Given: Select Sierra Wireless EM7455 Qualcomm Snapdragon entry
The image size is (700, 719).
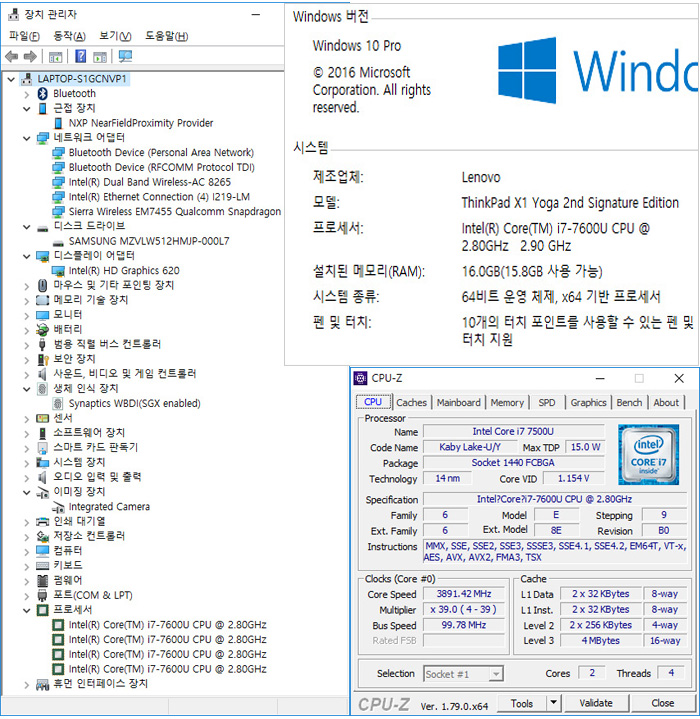Looking at the screenshot, I should point(175,212).
